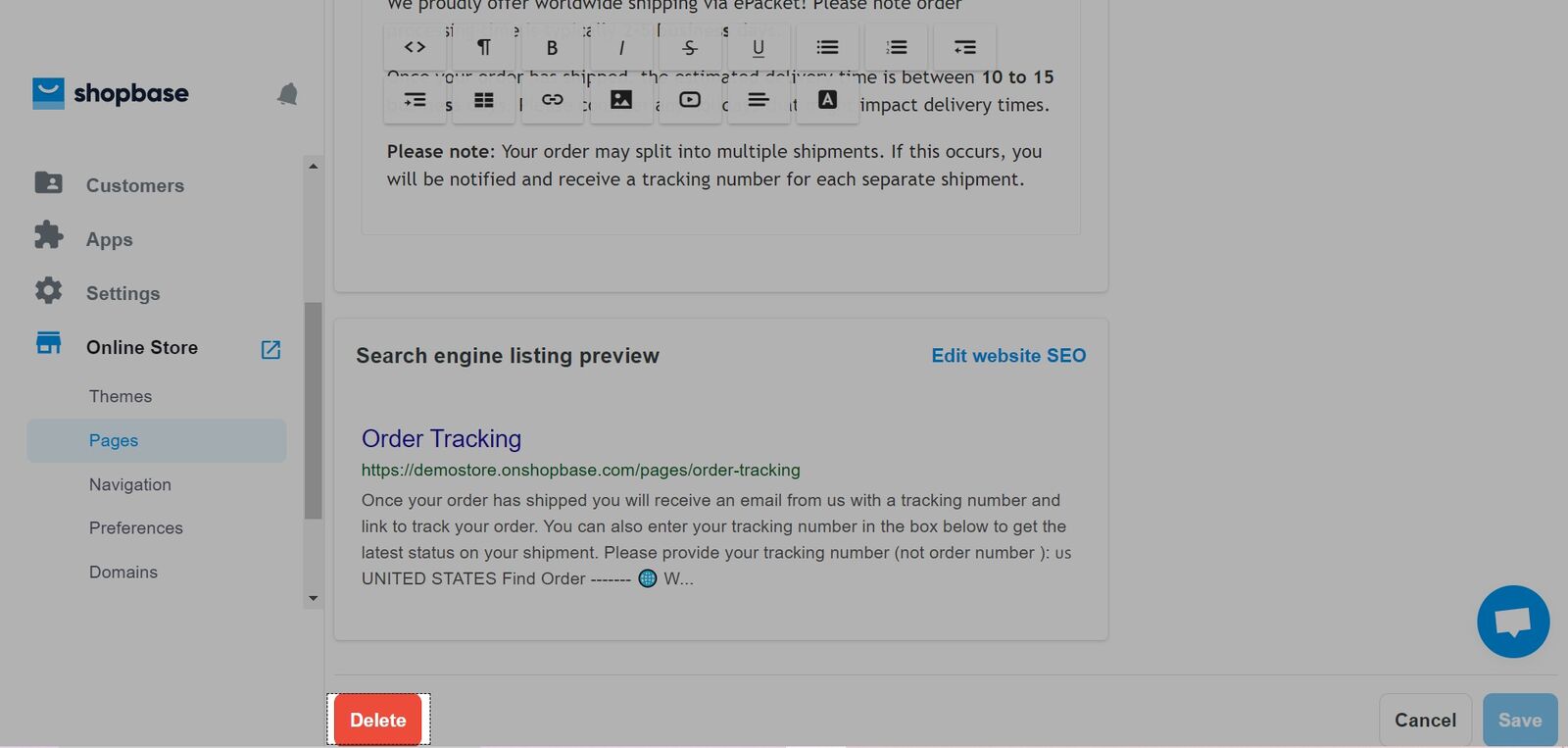The image size is (1568, 748).
Task: Insert unordered bullet list
Action: click(827, 47)
